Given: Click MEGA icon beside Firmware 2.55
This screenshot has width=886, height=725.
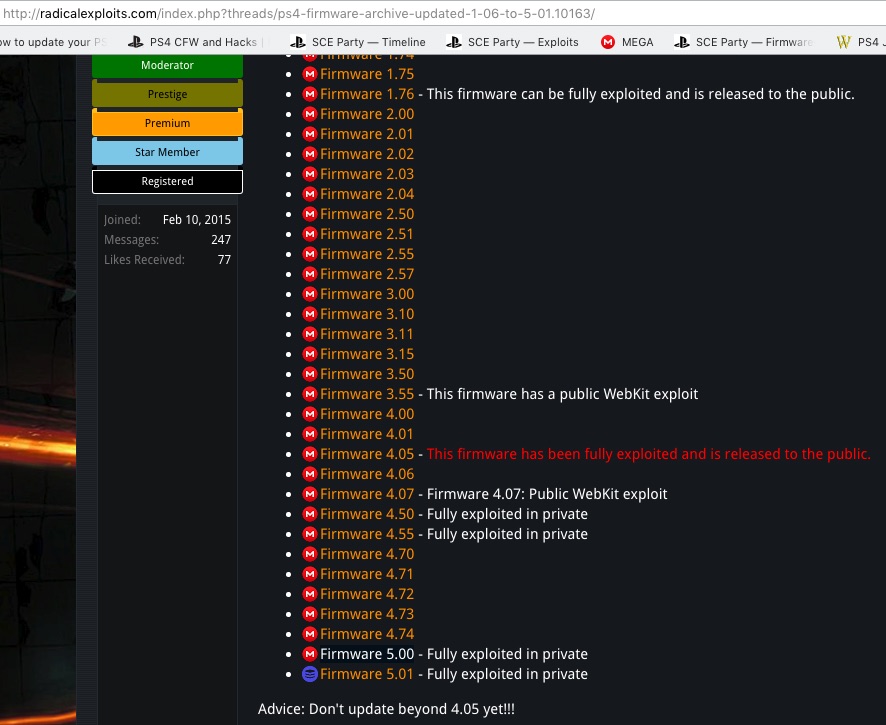Looking at the screenshot, I should [x=310, y=254].
